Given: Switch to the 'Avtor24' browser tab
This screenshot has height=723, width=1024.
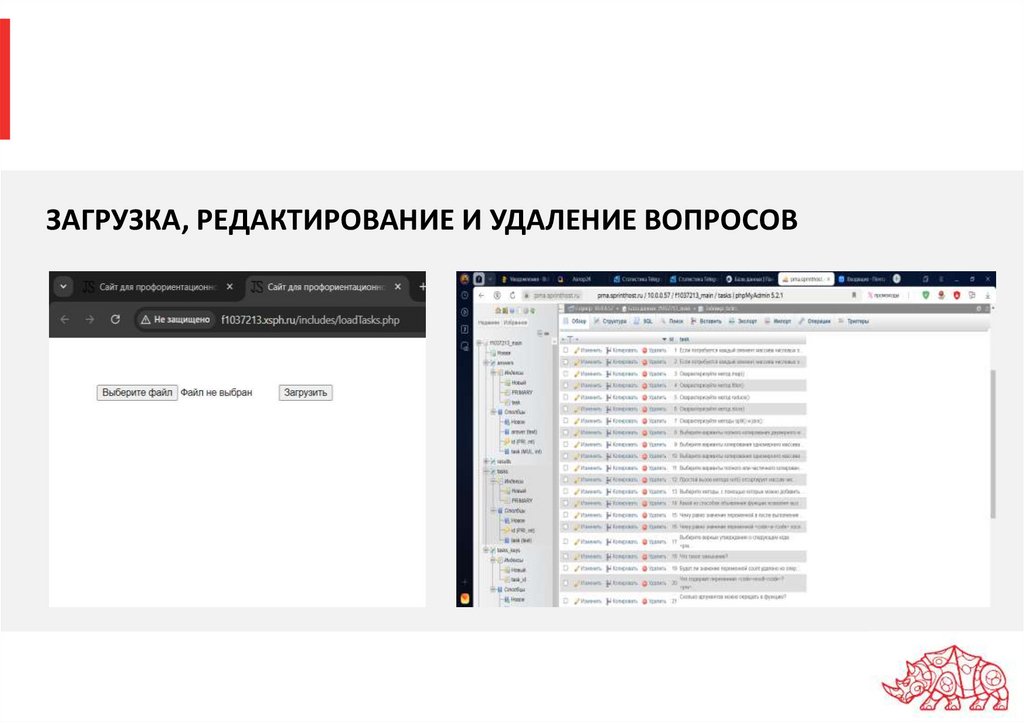Looking at the screenshot, I should [x=581, y=279].
